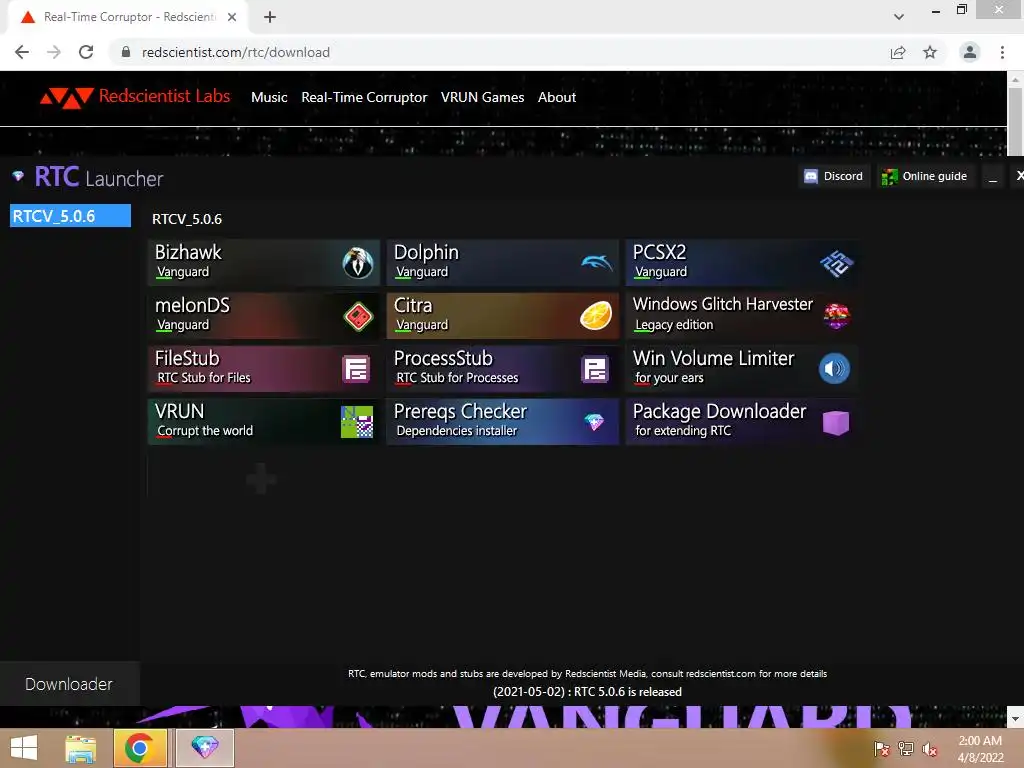Click the taskbar clock showing 2:00 AM

980,748
